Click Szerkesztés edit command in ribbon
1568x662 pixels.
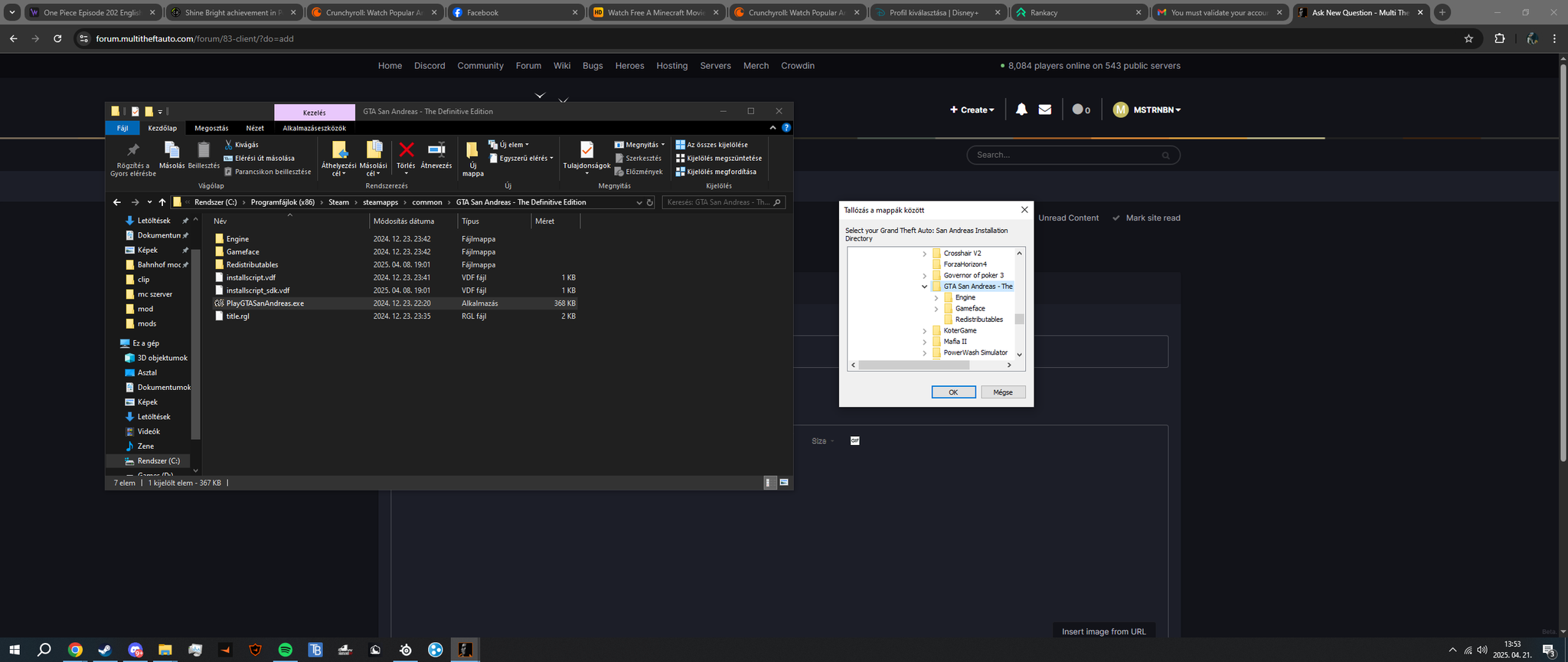638,158
